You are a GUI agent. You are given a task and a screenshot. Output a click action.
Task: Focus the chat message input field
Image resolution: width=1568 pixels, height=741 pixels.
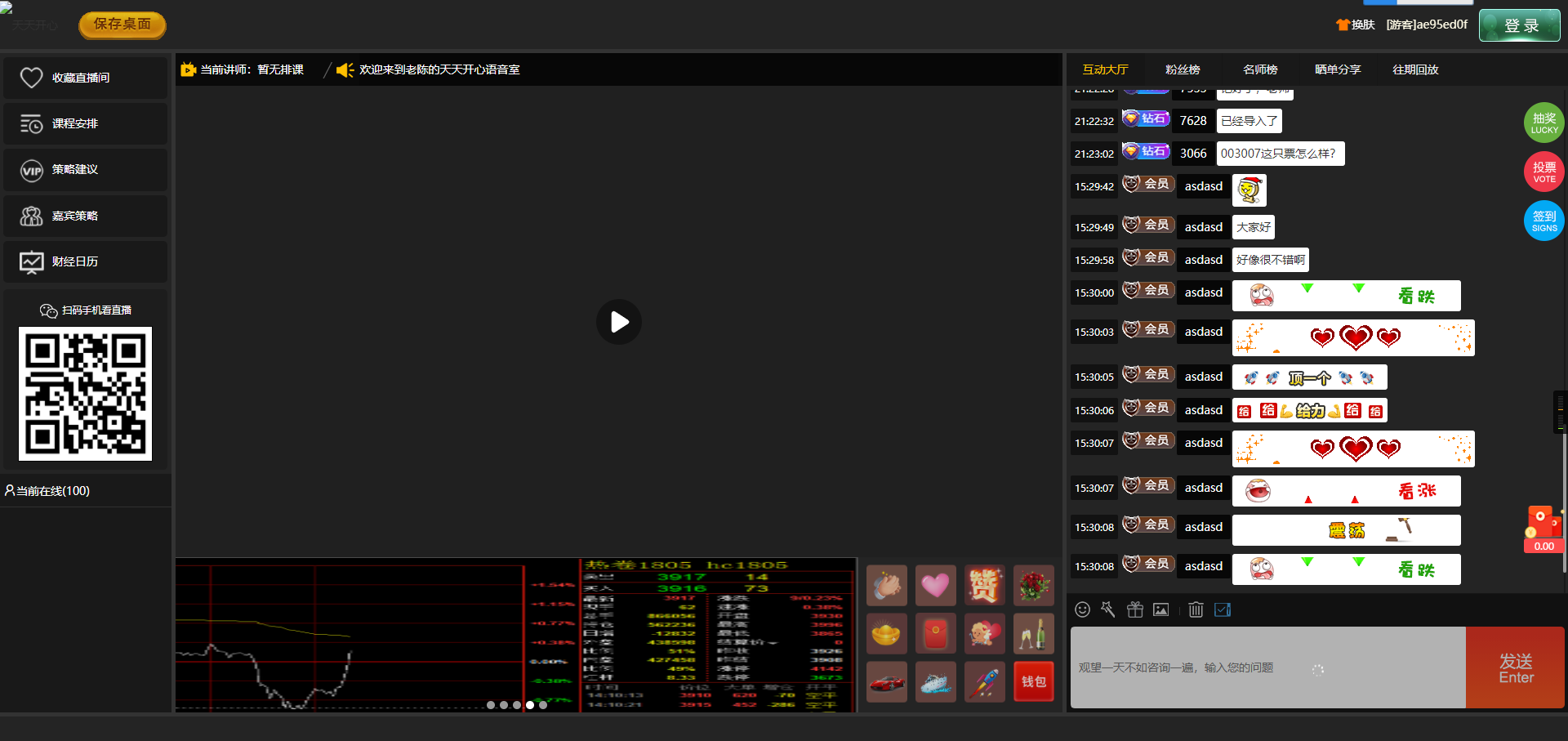pos(1268,667)
